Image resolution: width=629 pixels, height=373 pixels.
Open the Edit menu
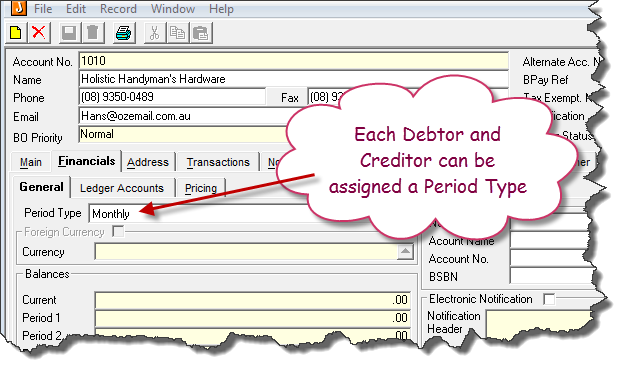coord(76,8)
